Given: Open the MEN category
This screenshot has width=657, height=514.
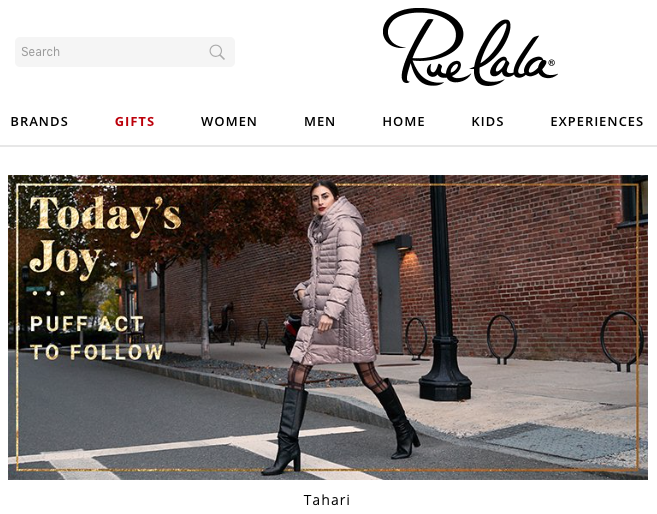Looking at the screenshot, I should 320,121.
